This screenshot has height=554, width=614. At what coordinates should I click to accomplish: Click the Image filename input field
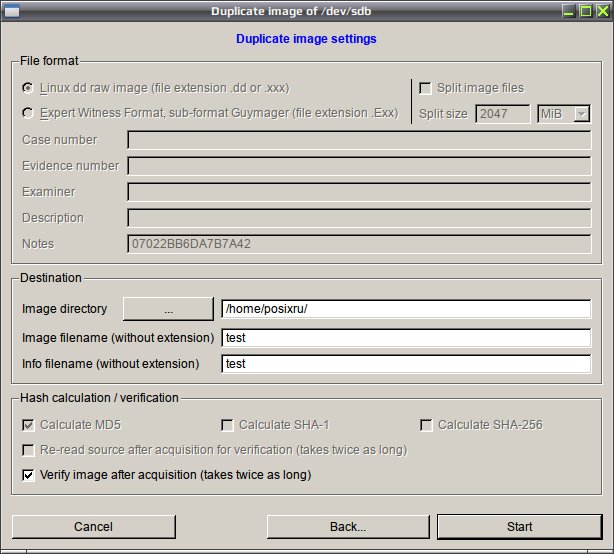406,338
